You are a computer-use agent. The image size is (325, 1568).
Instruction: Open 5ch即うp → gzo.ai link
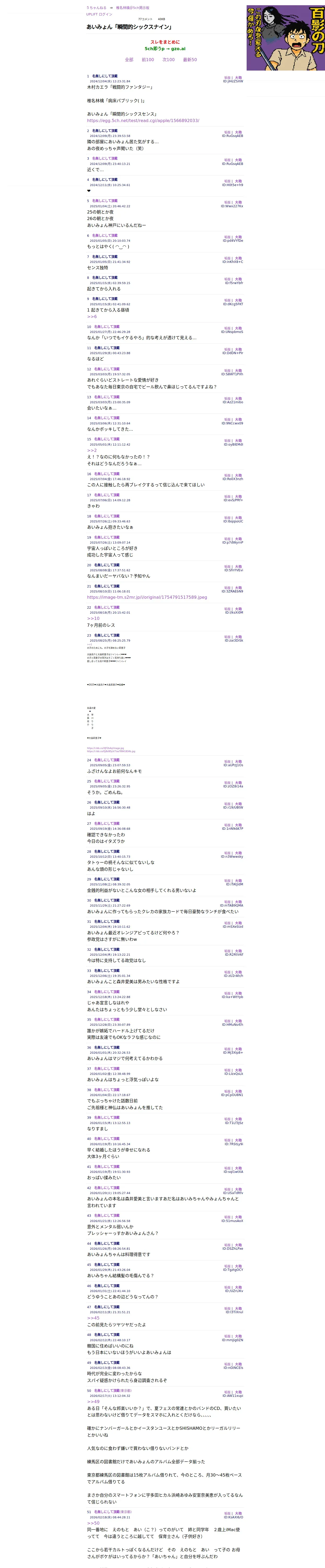(165, 49)
